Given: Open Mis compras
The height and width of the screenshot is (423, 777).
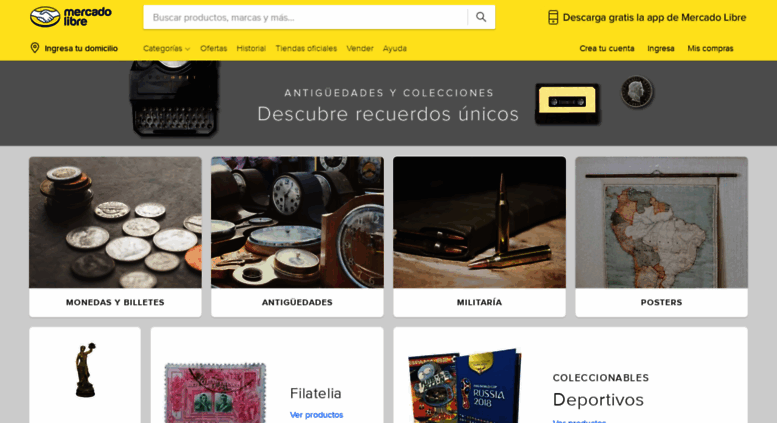Looking at the screenshot, I should click(x=710, y=49).
